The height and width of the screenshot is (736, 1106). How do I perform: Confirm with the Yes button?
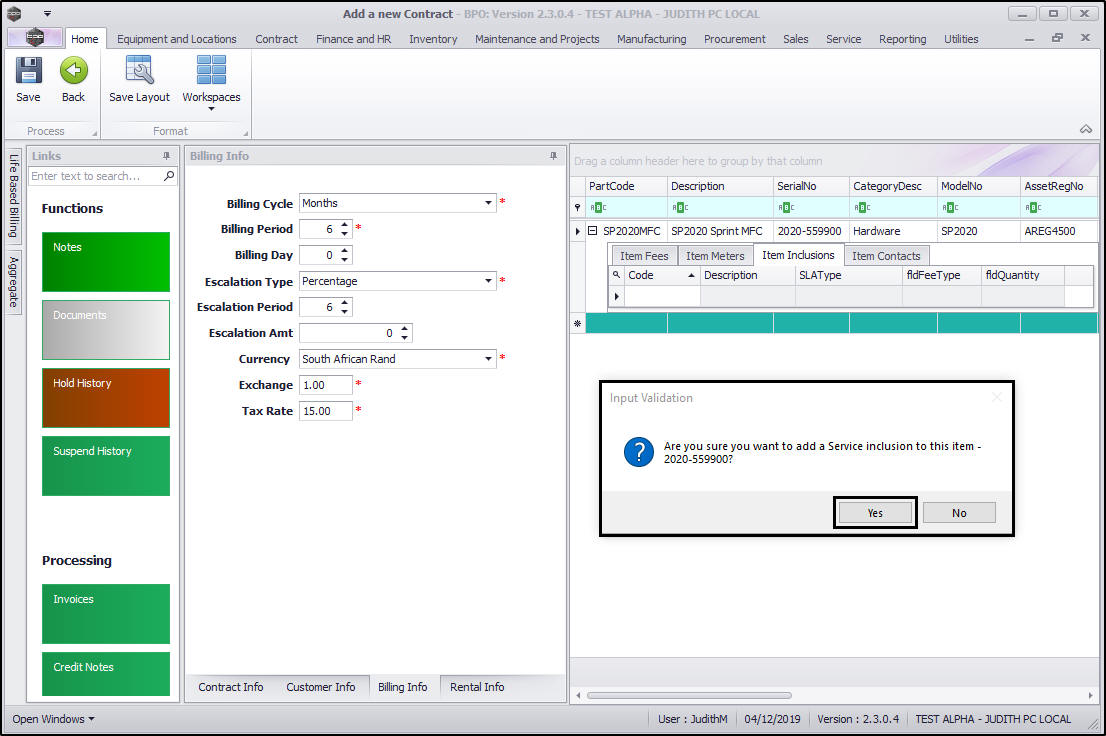point(875,513)
